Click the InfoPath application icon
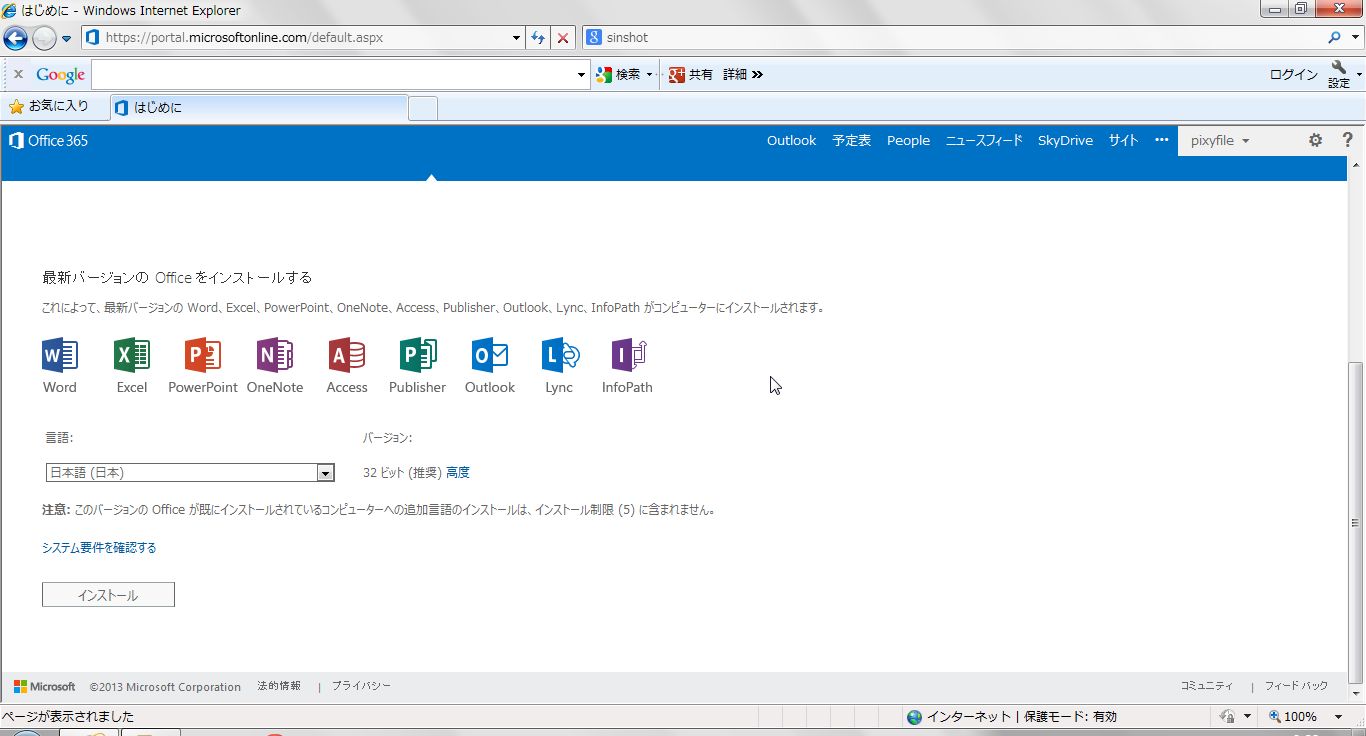Viewport: 1366px width, 736px height. point(630,355)
